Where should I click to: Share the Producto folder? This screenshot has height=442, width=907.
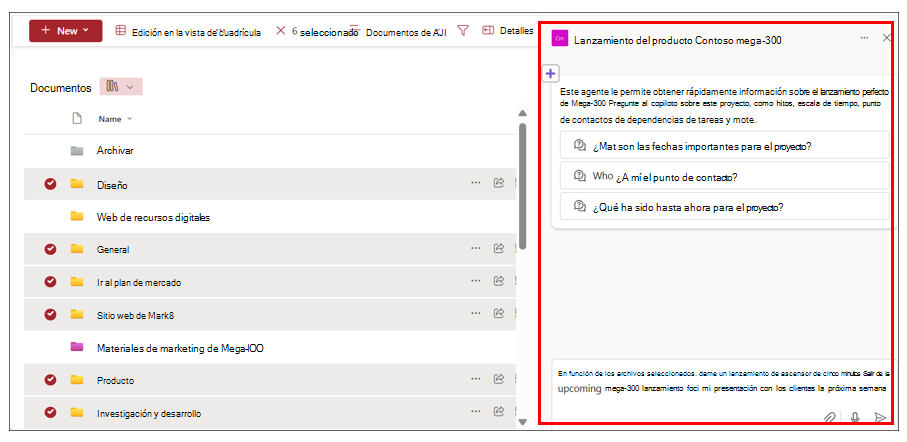click(498, 380)
